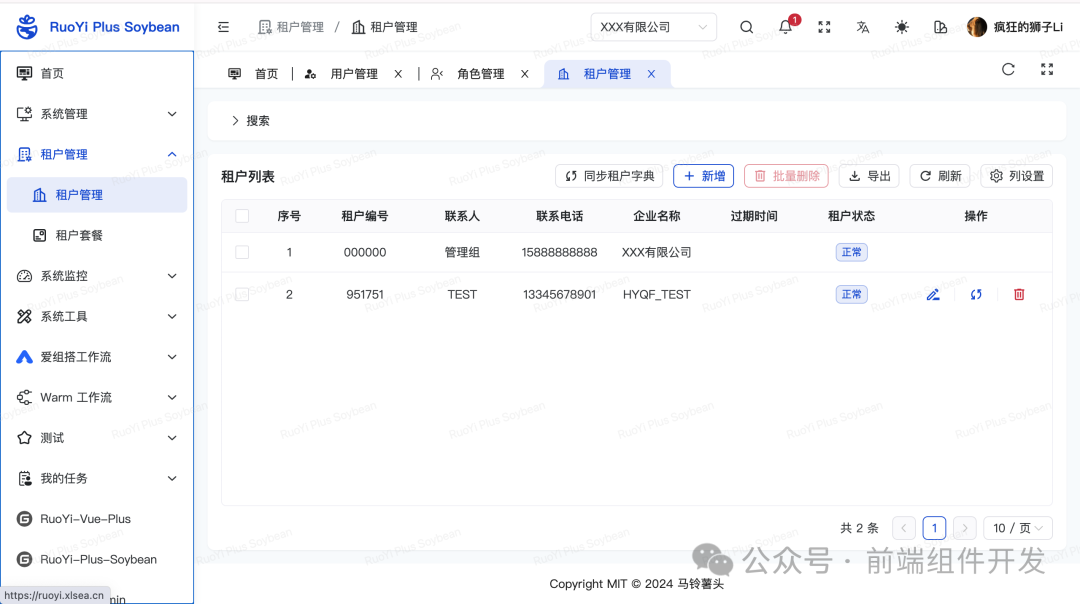Delete tenant 951751 using the trash icon
Viewport: 1080px width, 604px height.
[x=1019, y=294]
